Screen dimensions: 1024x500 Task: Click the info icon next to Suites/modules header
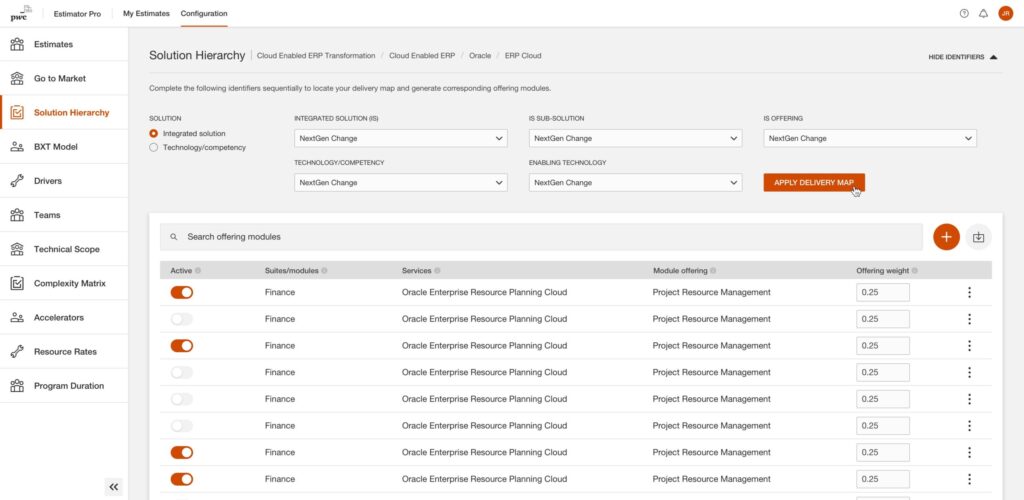[x=324, y=270]
